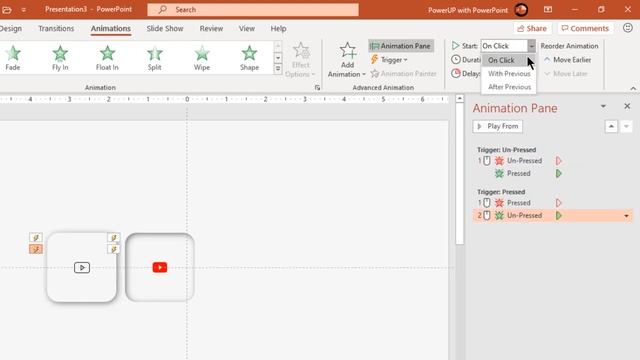
Task: Collapse the Start dropdown arrow
Action: [x=531, y=46]
